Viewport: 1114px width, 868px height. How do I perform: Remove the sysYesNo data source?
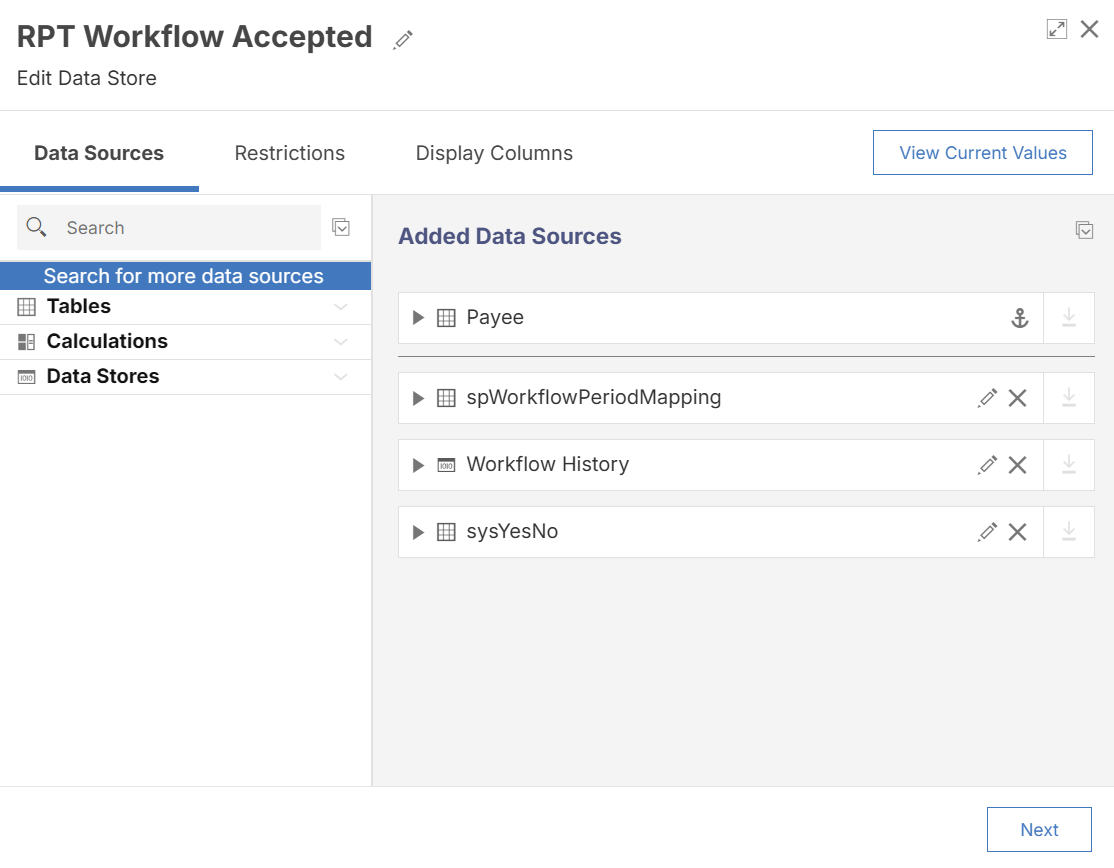pyautogui.click(x=1018, y=532)
